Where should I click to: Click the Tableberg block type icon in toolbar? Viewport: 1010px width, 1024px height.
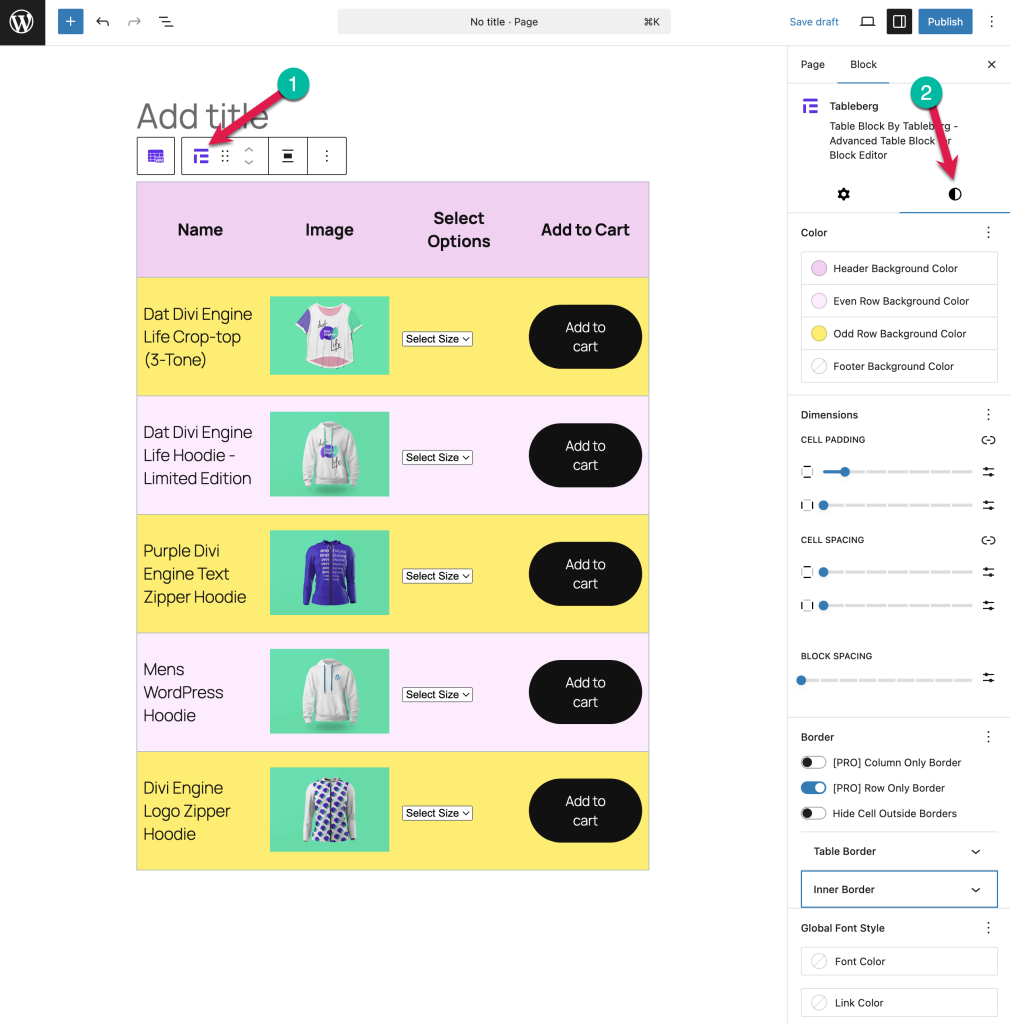[x=201, y=156]
